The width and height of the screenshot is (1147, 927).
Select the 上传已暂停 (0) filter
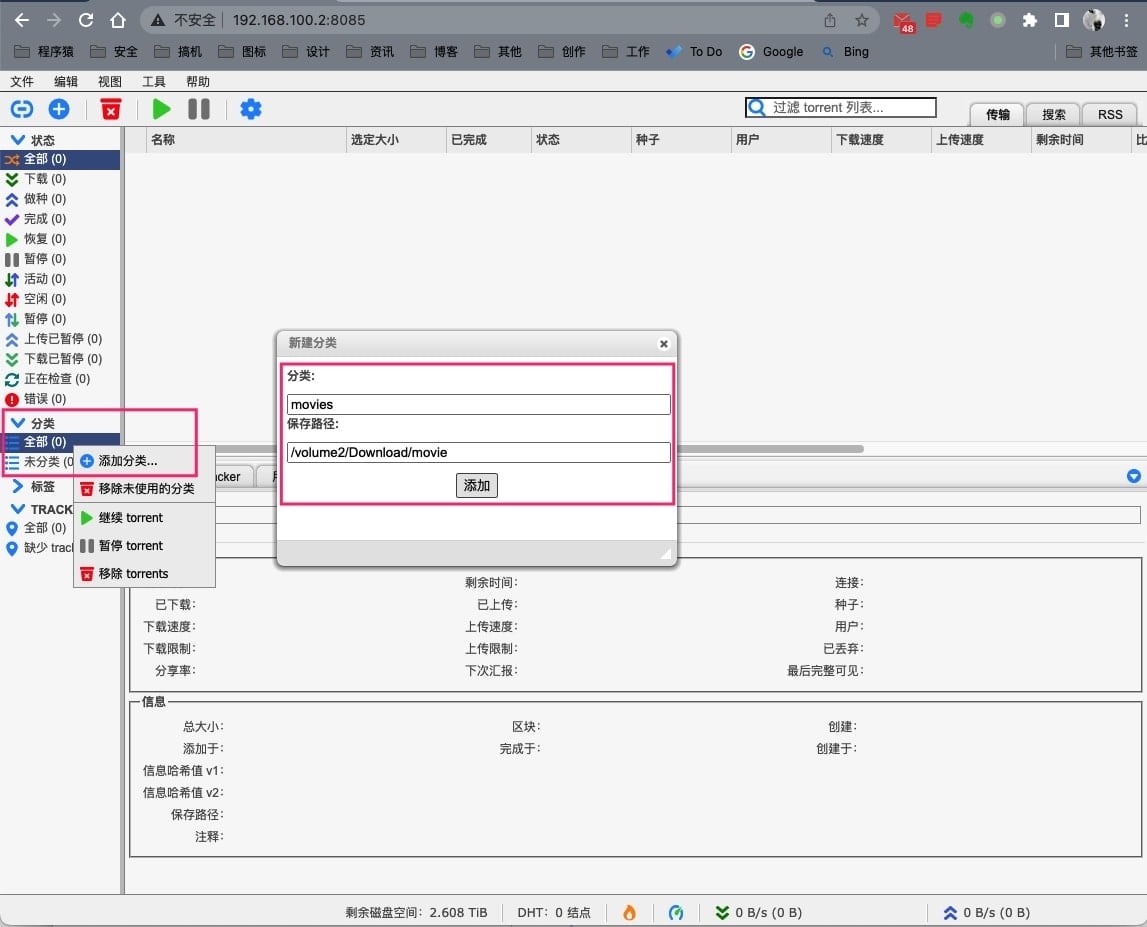tap(62, 339)
